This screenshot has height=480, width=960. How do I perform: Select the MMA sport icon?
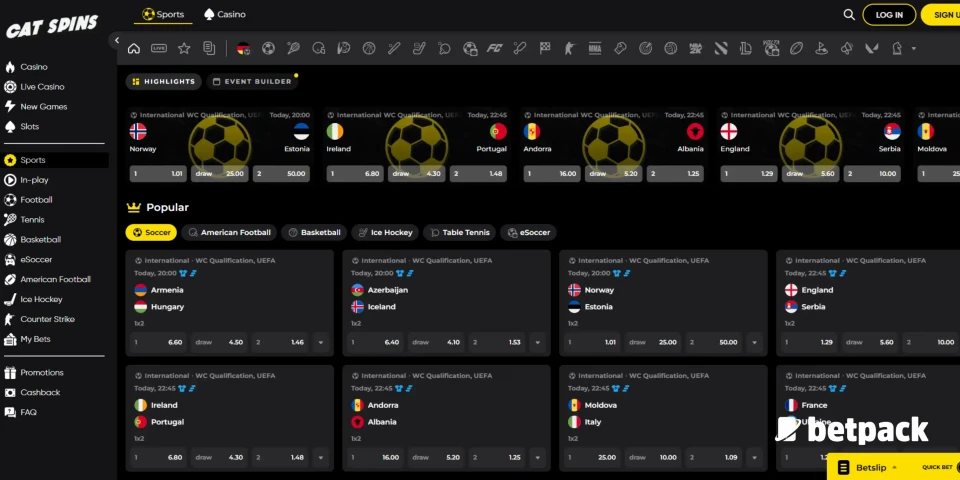tap(595, 48)
